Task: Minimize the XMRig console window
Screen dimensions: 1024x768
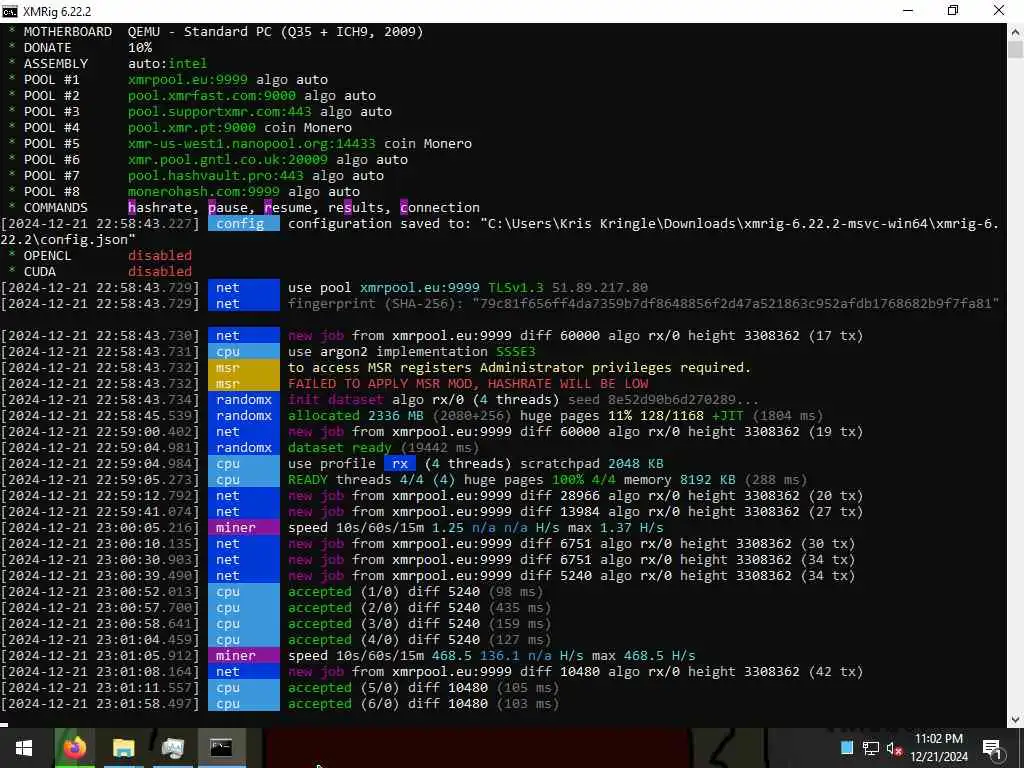Action: click(907, 10)
